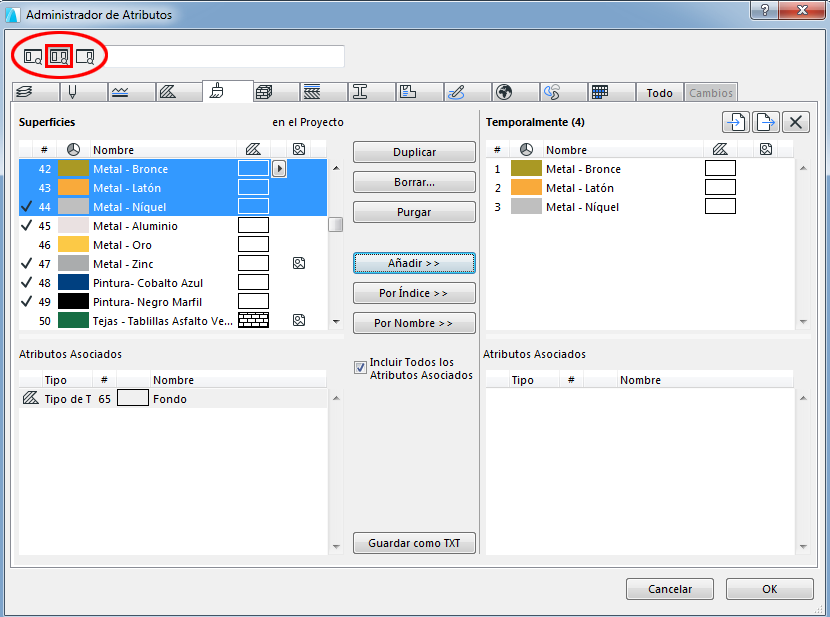Click Guardar como TXT button
This screenshot has height=617, width=830.
point(414,543)
